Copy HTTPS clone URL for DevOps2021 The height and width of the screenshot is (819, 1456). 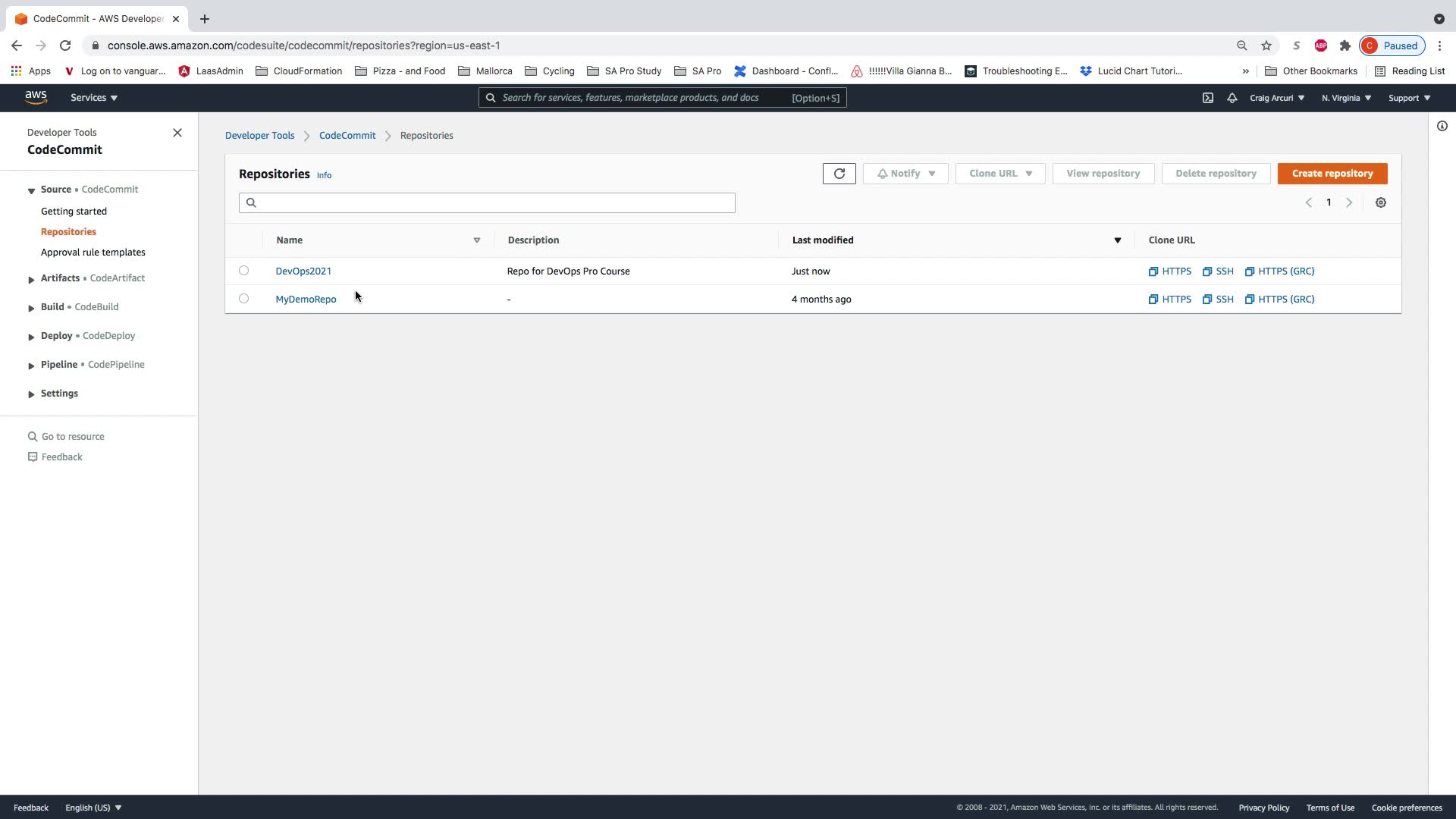pyautogui.click(x=1170, y=271)
